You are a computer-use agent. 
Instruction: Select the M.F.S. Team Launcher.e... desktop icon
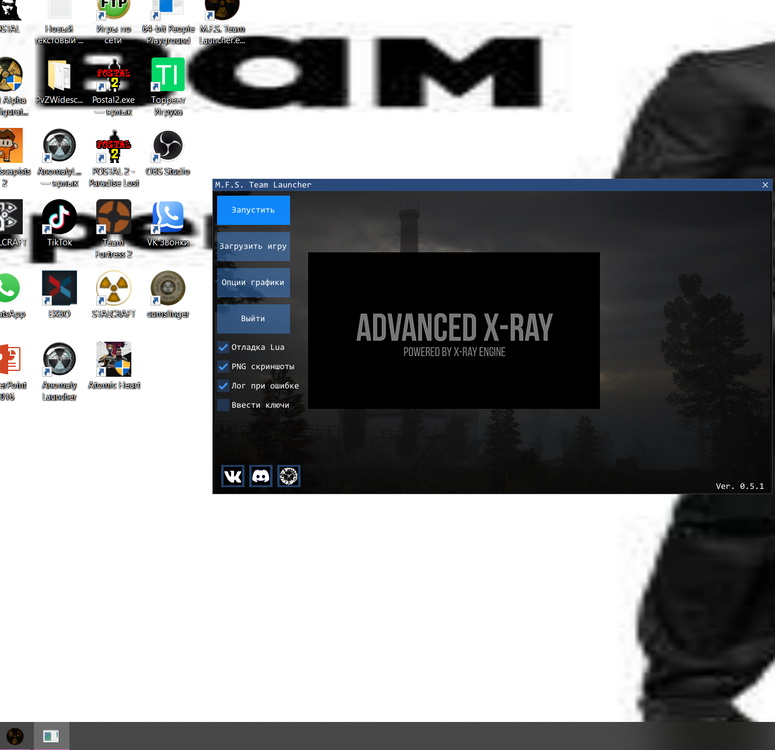[222, 20]
